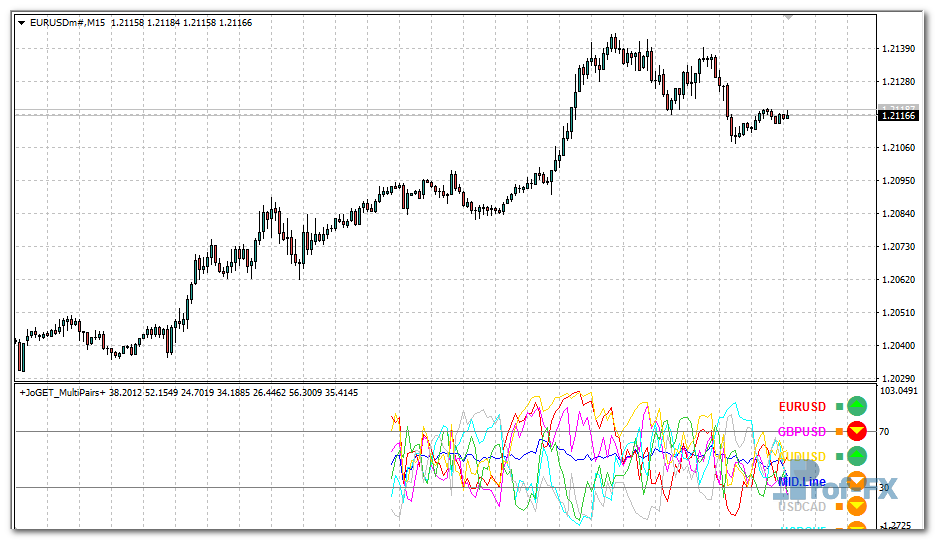Image resolution: width=935 pixels, height=540 pixels.
Task: Expand the chart dropdown arrow before EURUSDm#
Action: click(22, 21)
